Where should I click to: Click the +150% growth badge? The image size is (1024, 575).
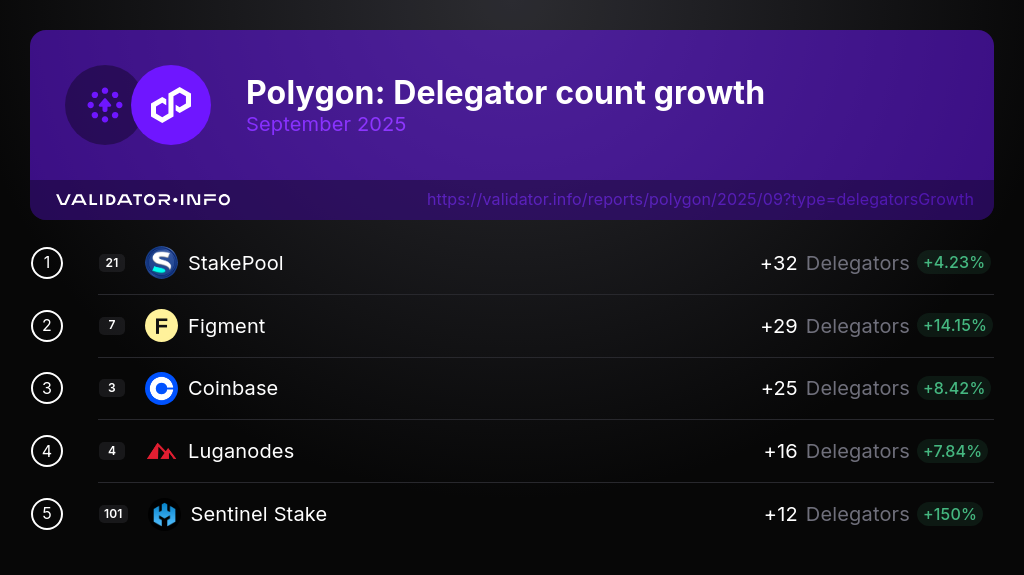coord(950,514)
